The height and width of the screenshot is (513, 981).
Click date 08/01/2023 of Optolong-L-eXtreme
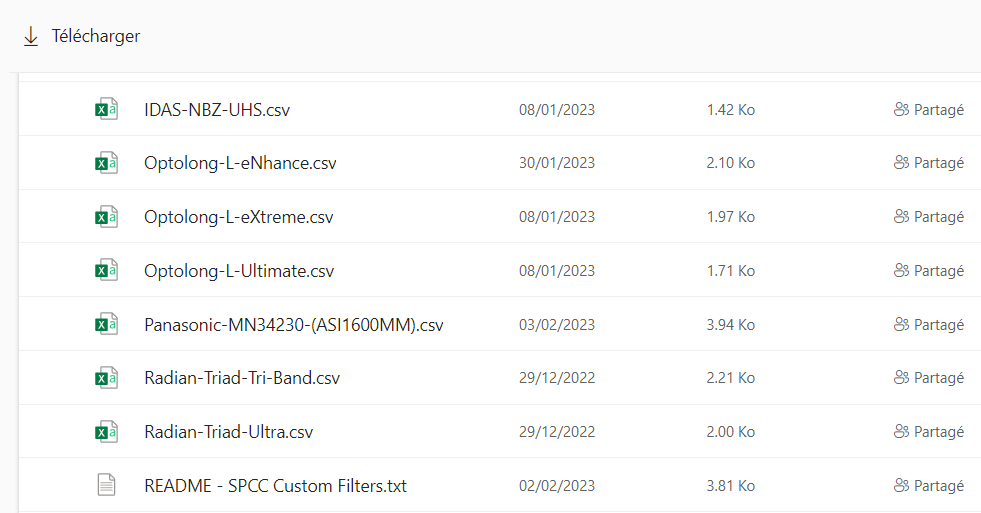click(x=557, y=216)
